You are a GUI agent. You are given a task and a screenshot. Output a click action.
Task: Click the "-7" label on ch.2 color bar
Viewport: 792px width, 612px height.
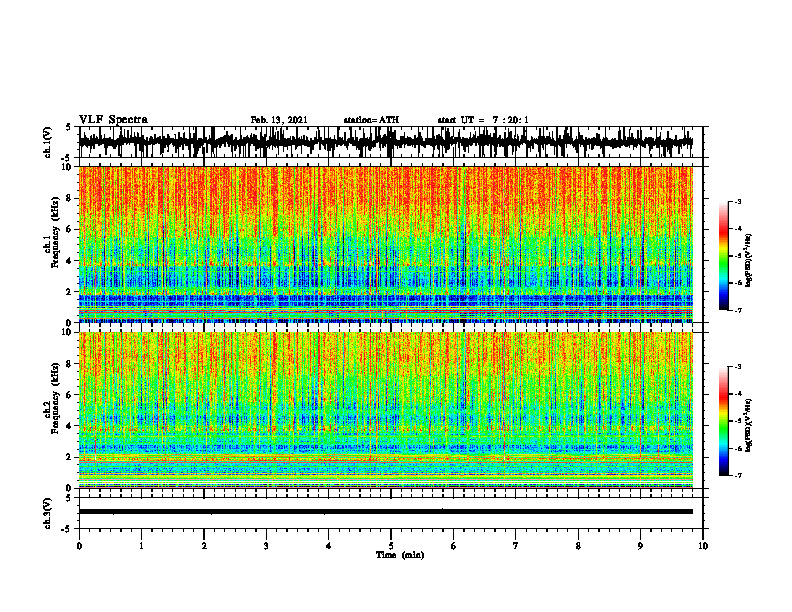[737, 476]
